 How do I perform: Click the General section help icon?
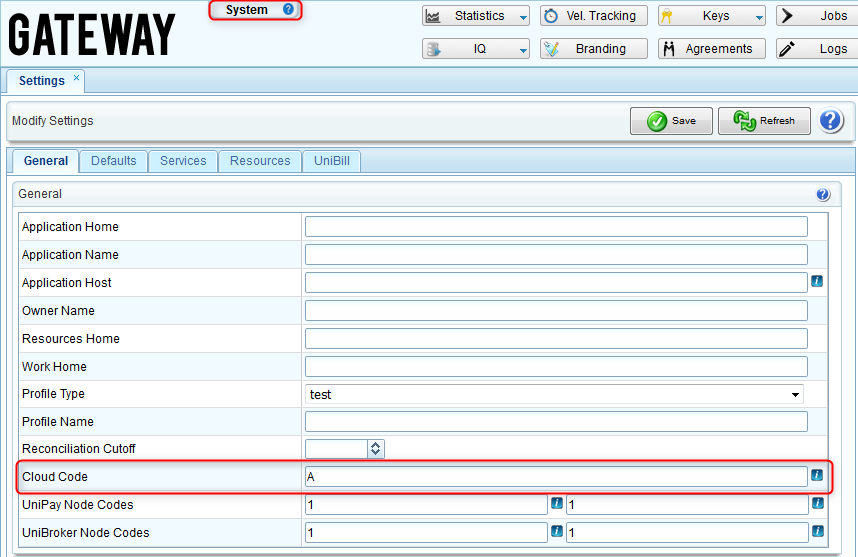822,194
